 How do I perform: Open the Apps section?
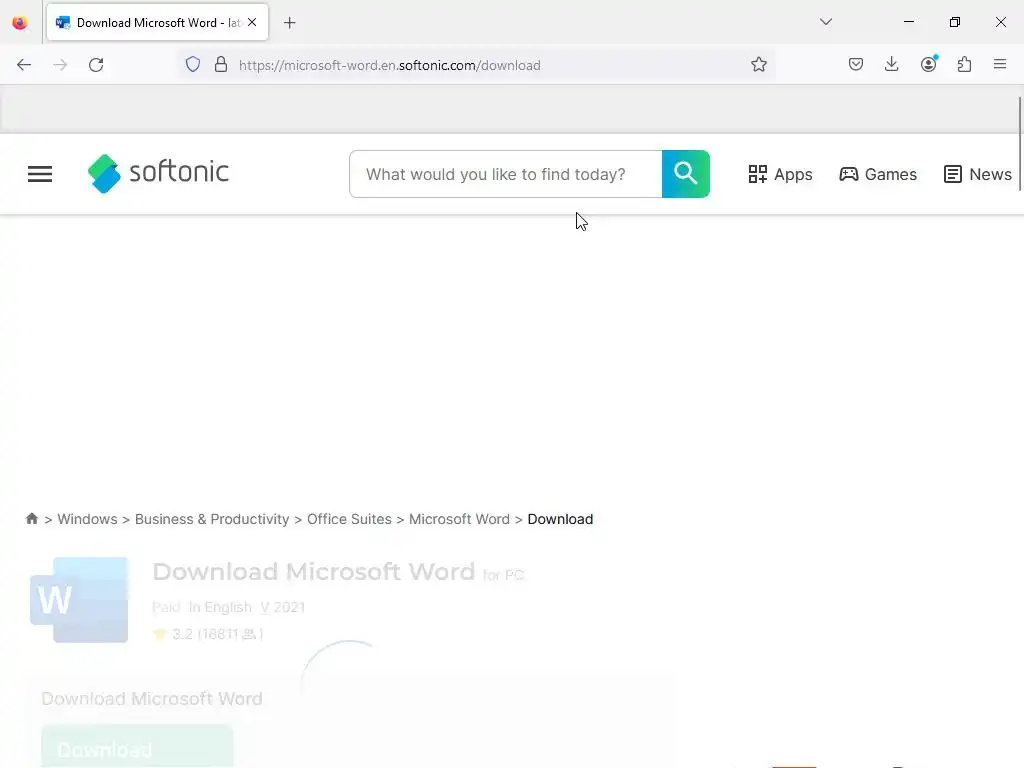pyautogui.click(x=780, y=174)
